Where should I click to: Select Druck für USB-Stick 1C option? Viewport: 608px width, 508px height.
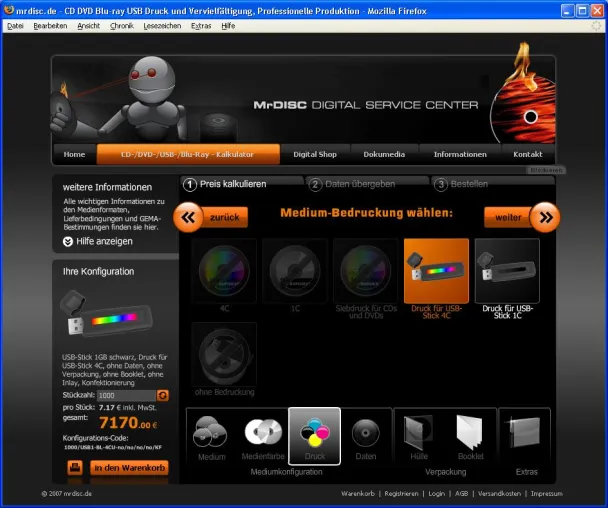(x=507, y=271)
